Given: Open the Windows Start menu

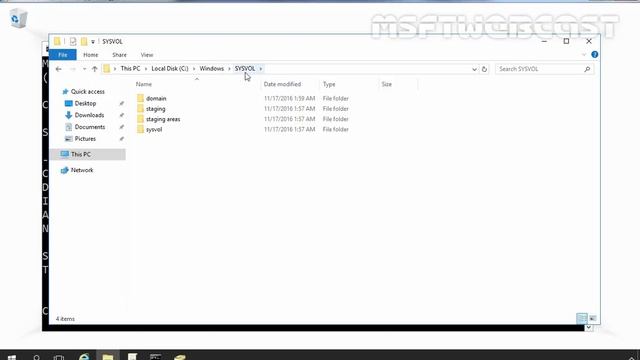Looking at the screenshot, I should click(x=12, y=357).
